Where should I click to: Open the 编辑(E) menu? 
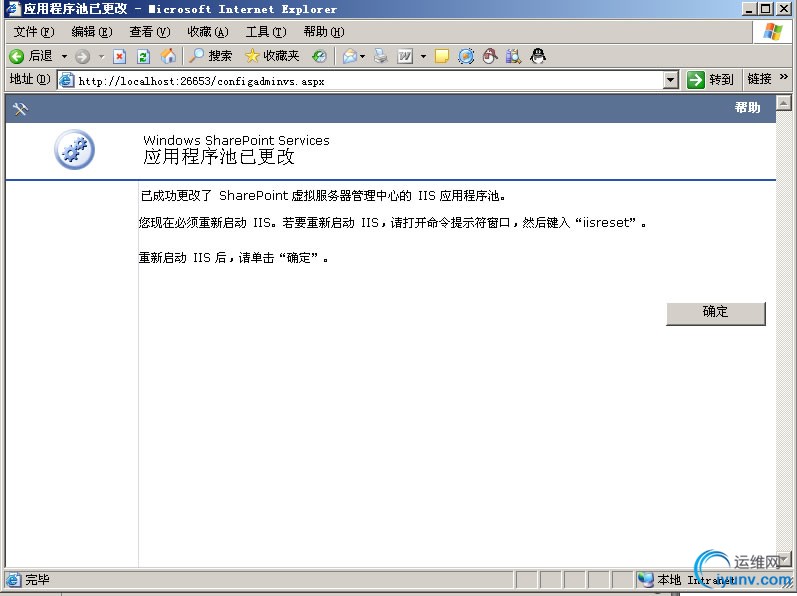[91, 32]
